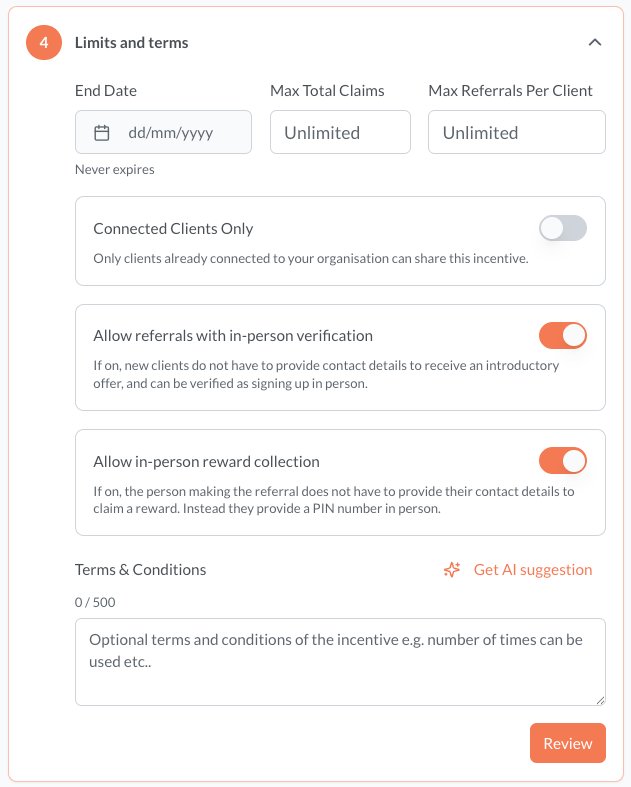Click the Connected Clients Only title text
The image size is (631, 787).
tap(173, 229)
